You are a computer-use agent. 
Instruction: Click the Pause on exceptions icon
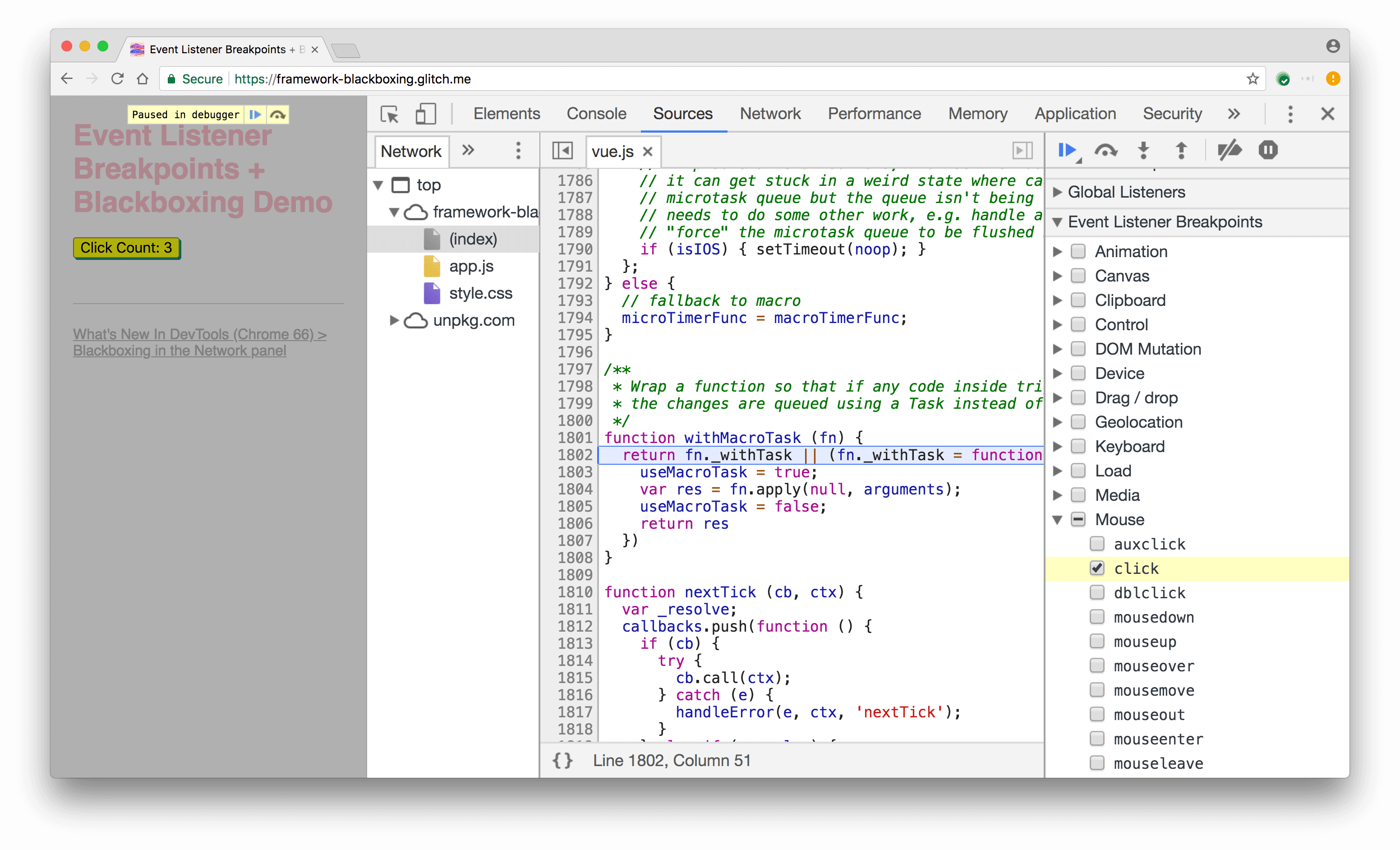click(1268, 150)
